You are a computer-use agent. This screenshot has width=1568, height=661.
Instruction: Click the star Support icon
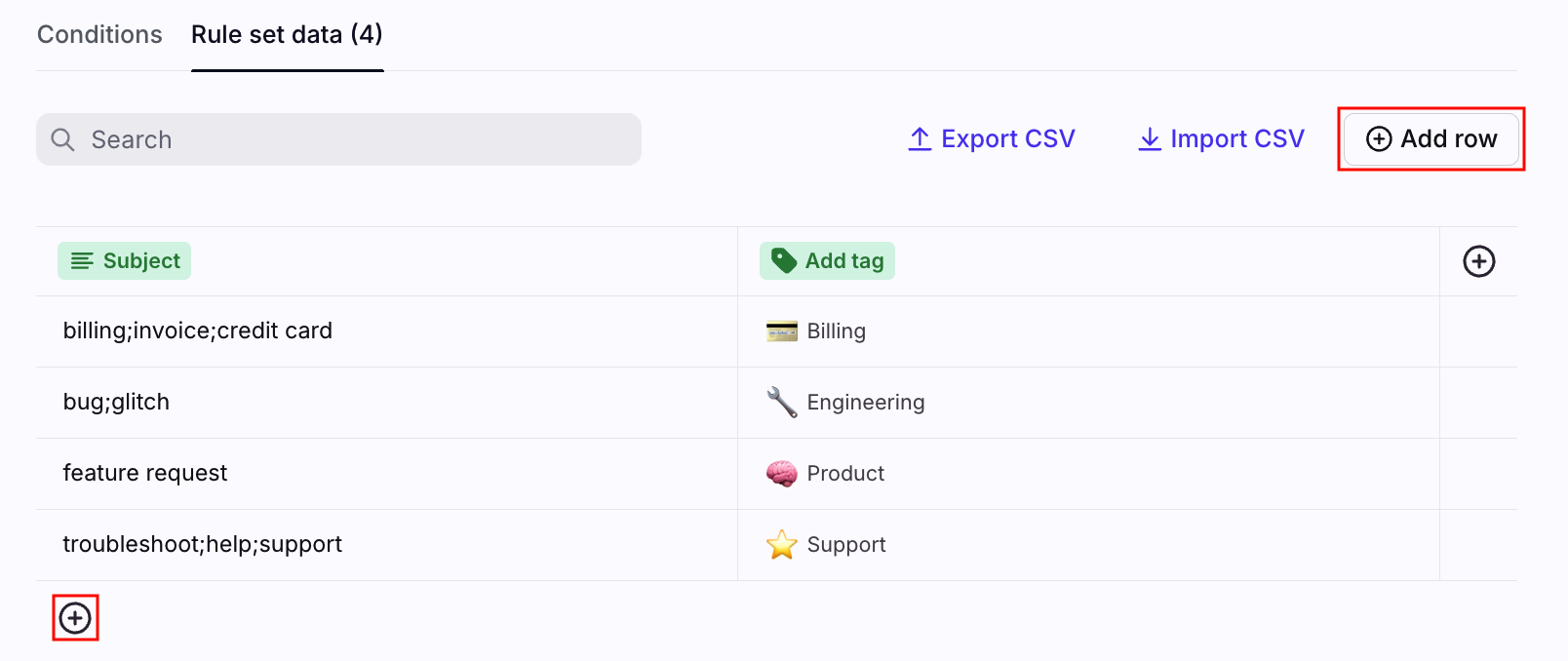tap(782, 544)
